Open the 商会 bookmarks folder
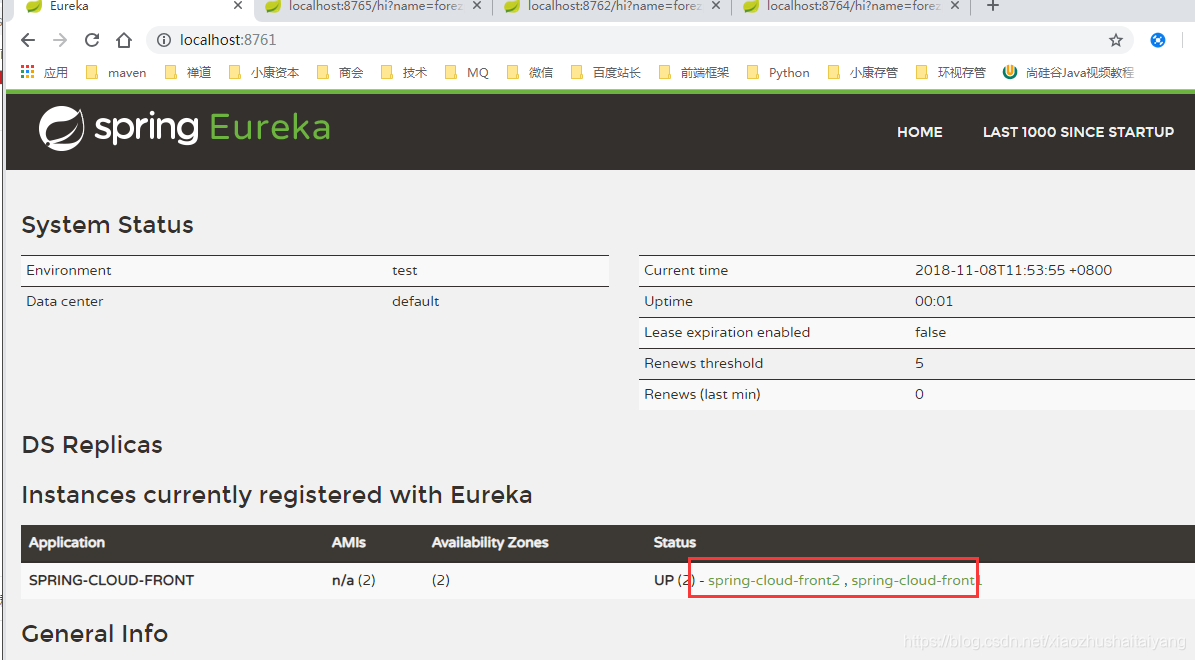Viewport: 1195px width, 660px height. click(340, 72)
